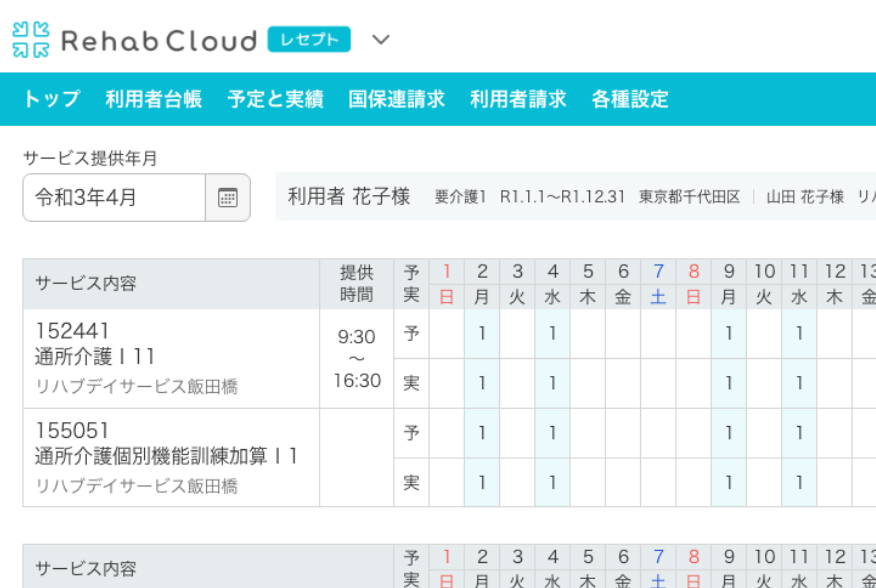
Task: Click 152441 予 cell for day 11
Action: click(x=799, y=334)
